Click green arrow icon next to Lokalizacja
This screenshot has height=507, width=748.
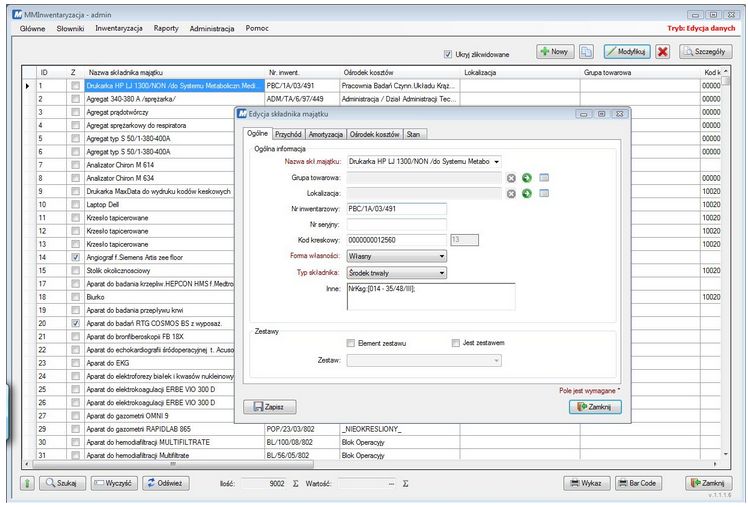(x=526, y=193)
